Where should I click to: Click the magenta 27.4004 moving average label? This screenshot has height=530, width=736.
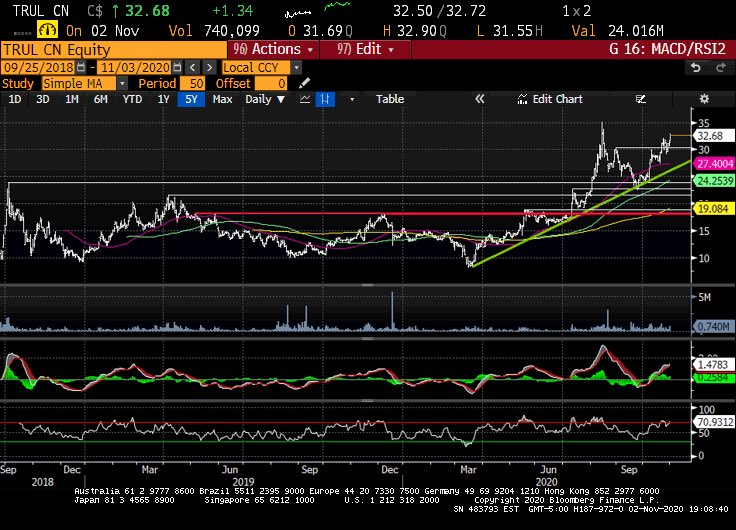coord(714,164)
